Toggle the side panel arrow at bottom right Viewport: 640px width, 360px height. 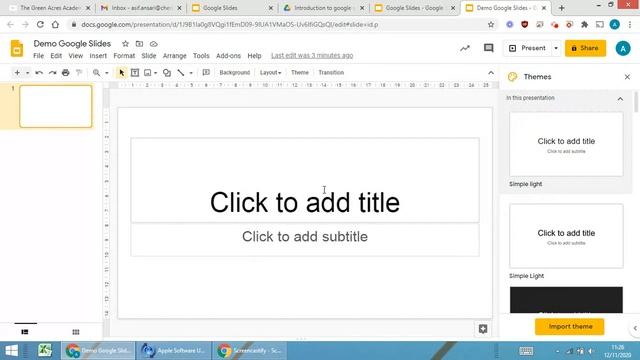tap(635, 328)
